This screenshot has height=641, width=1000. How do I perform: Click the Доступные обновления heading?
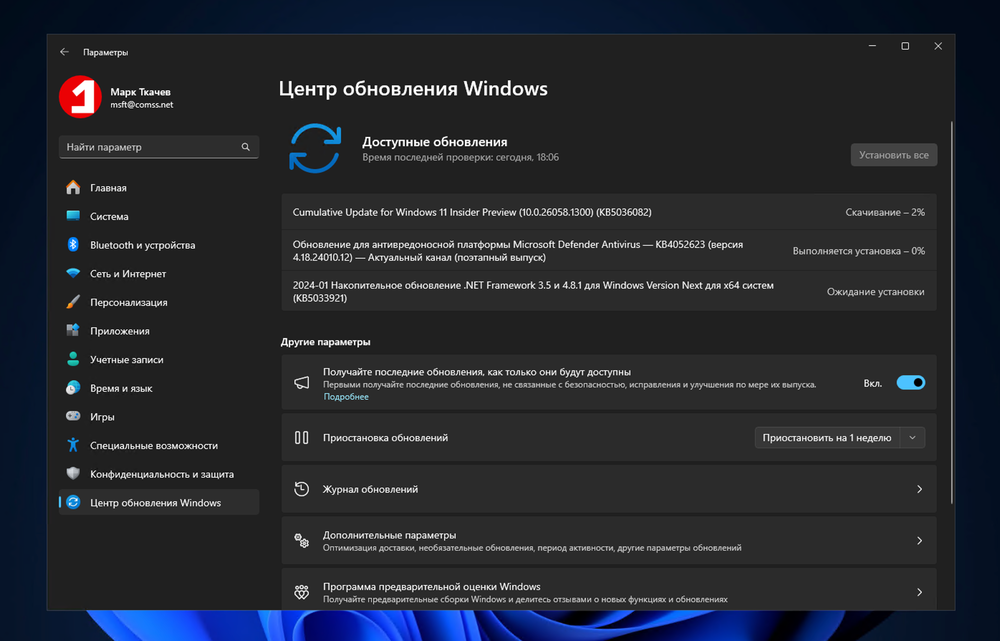coord(435,142)
